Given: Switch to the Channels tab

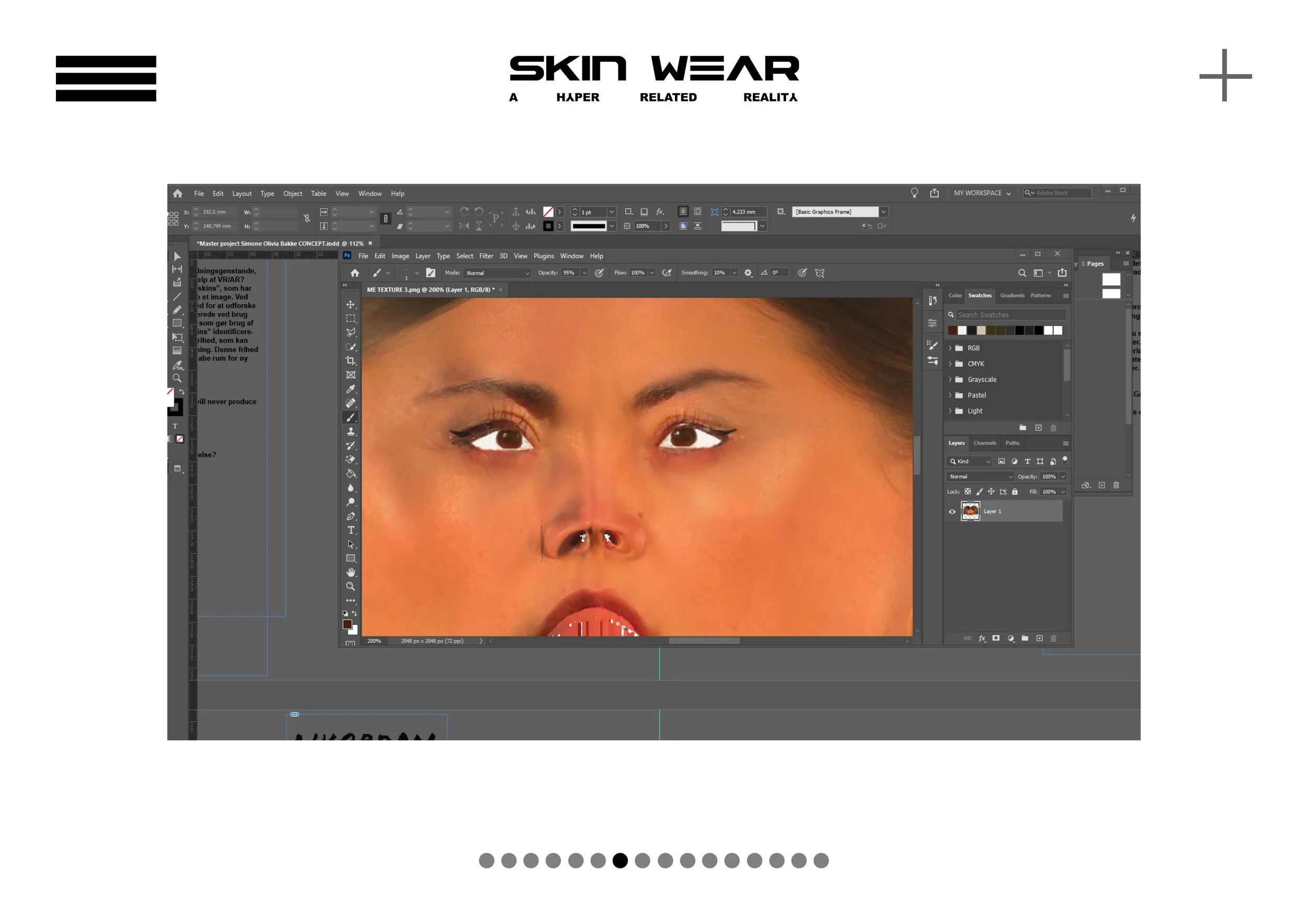Looking at the screenshot, I should [985, 443].
